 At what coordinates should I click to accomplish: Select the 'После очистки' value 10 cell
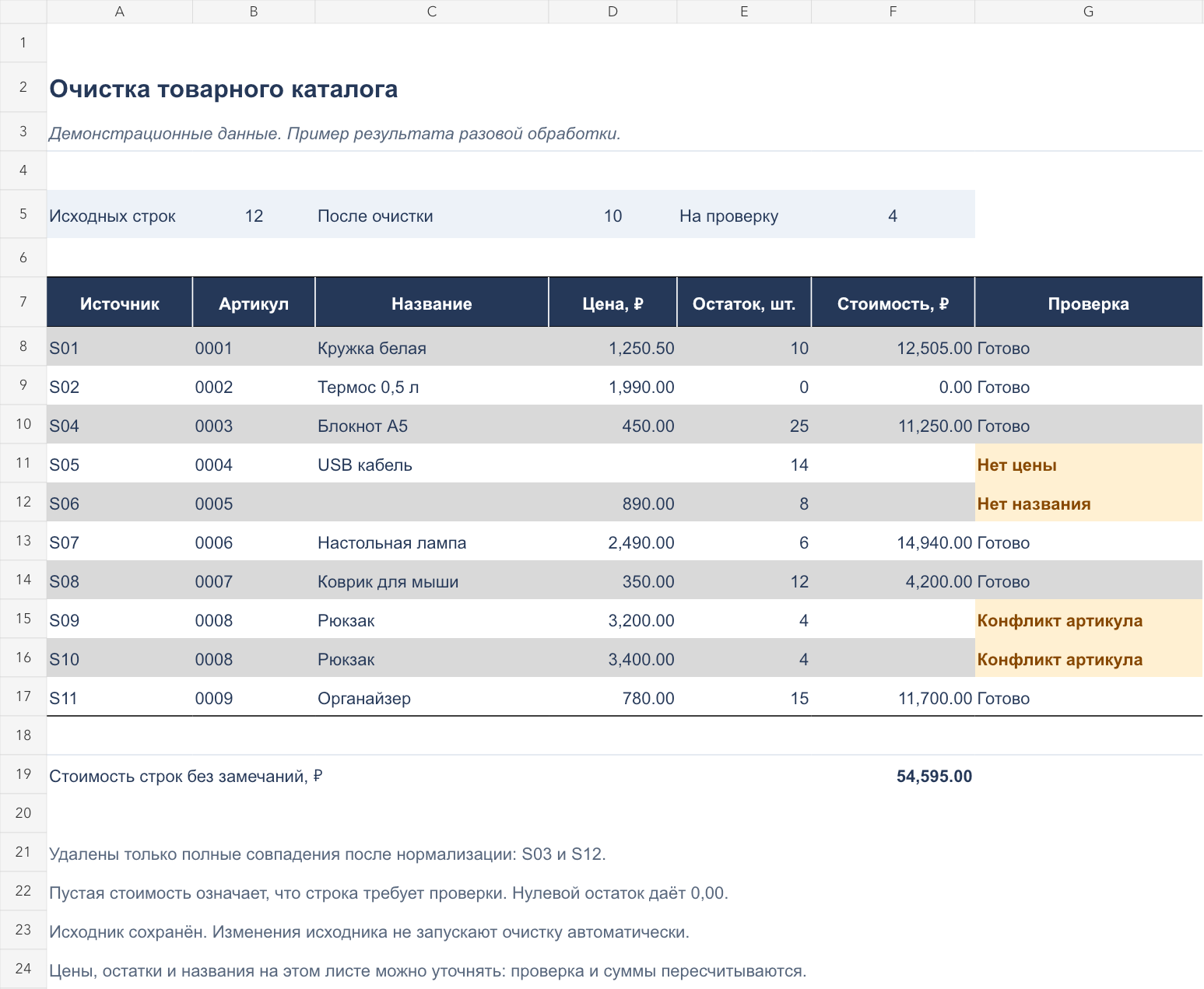point(613,216)
